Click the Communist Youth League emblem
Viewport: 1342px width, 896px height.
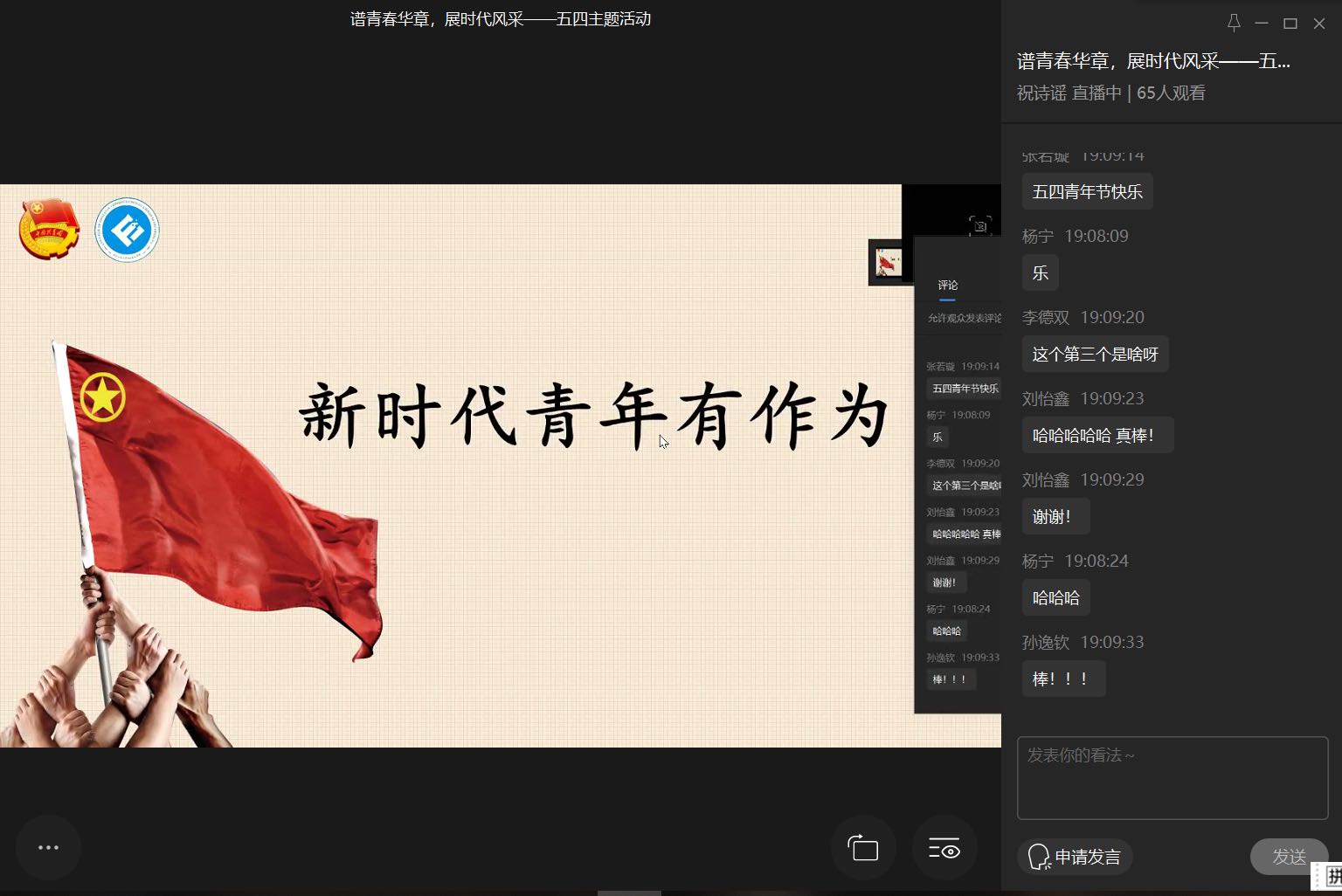click(x=50, y=230)
